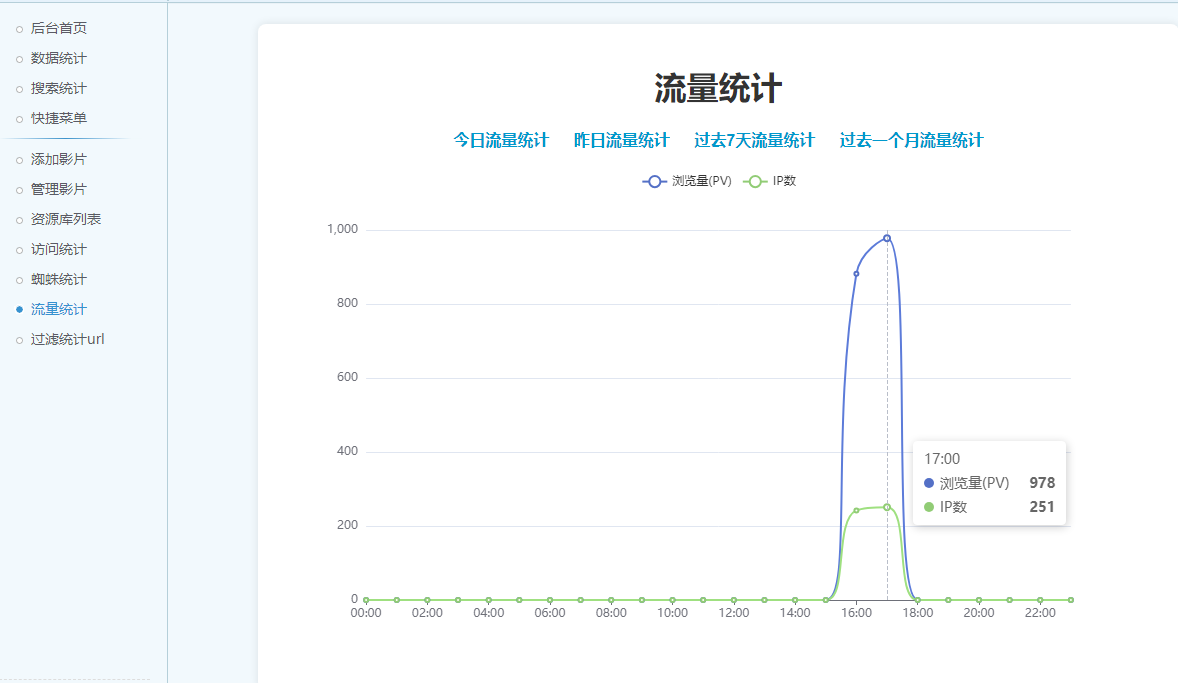Click the blue PV data point at 16:00
This screenshot has width=1178, height=683.
856,273
